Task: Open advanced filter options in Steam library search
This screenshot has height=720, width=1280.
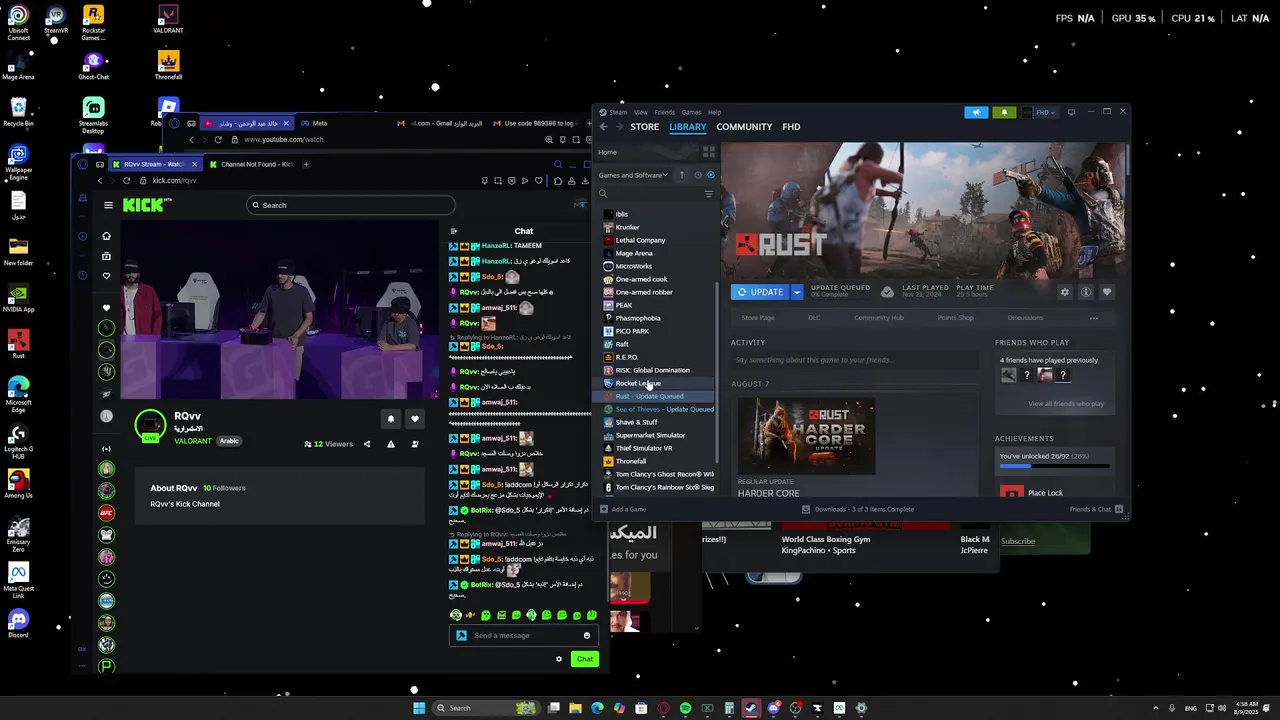Action: click(x=708, y=194)
